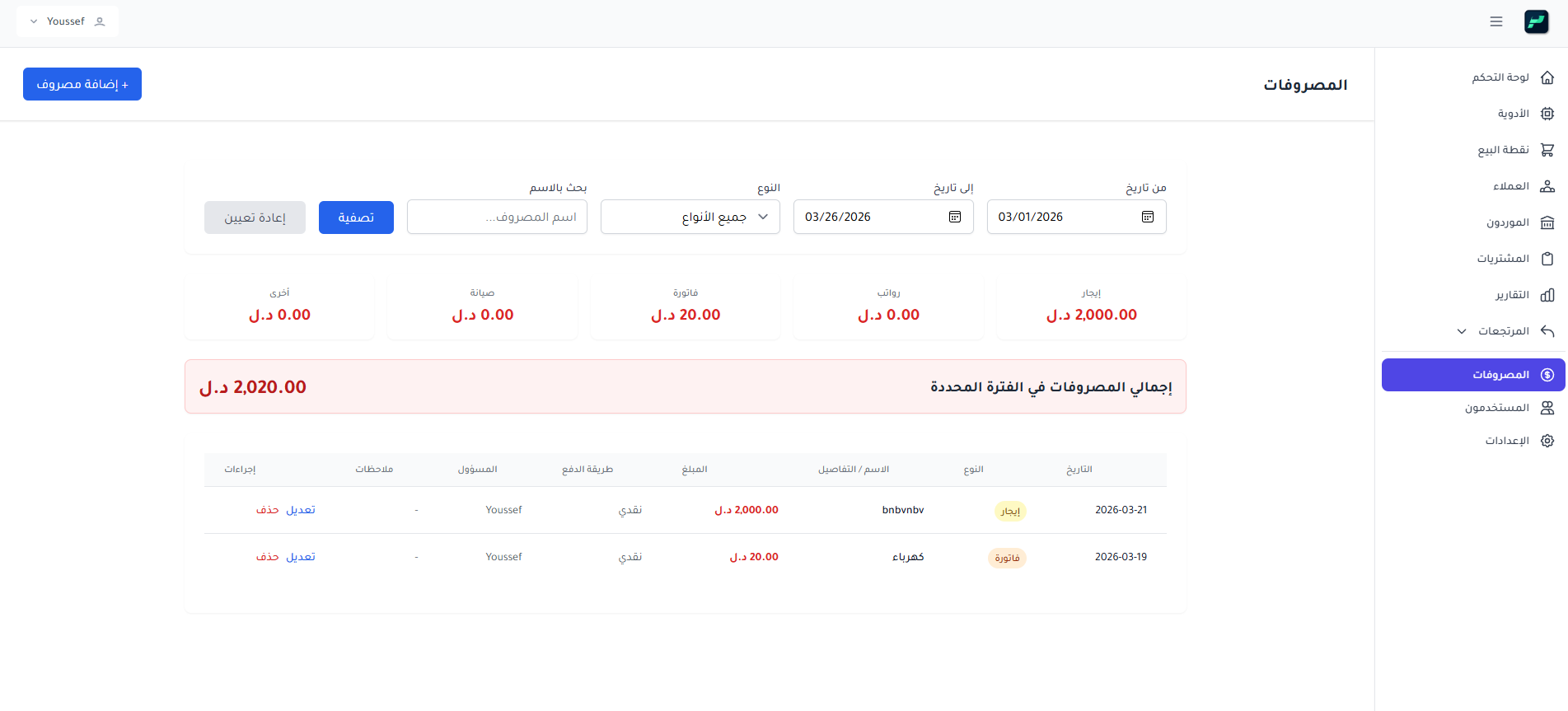The image size is (1568, 711).
Task: Open the جميع الأنواع type dropdown
Action: 690,217
